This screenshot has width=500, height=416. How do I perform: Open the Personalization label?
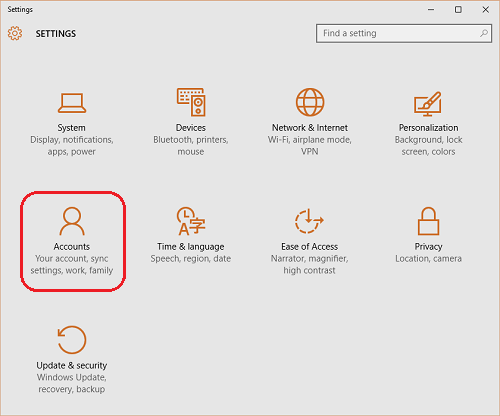[428, 128]
